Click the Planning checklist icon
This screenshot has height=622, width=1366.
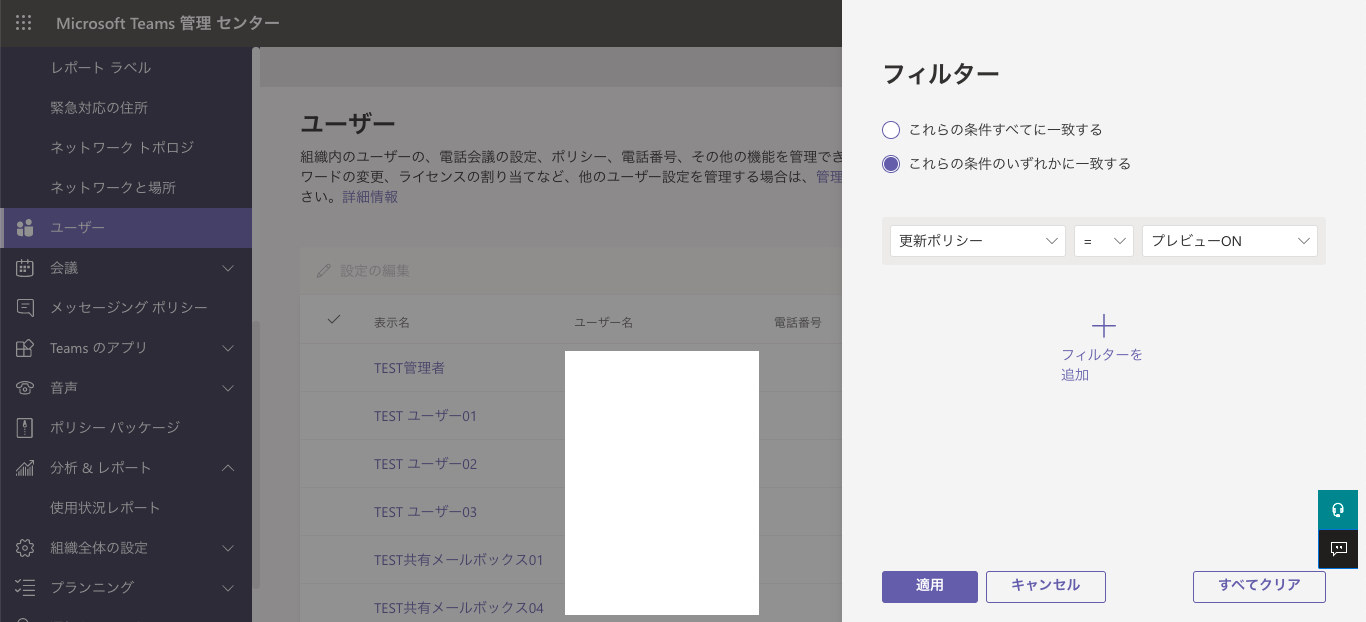pyautogui.click(x=26, y=588)
